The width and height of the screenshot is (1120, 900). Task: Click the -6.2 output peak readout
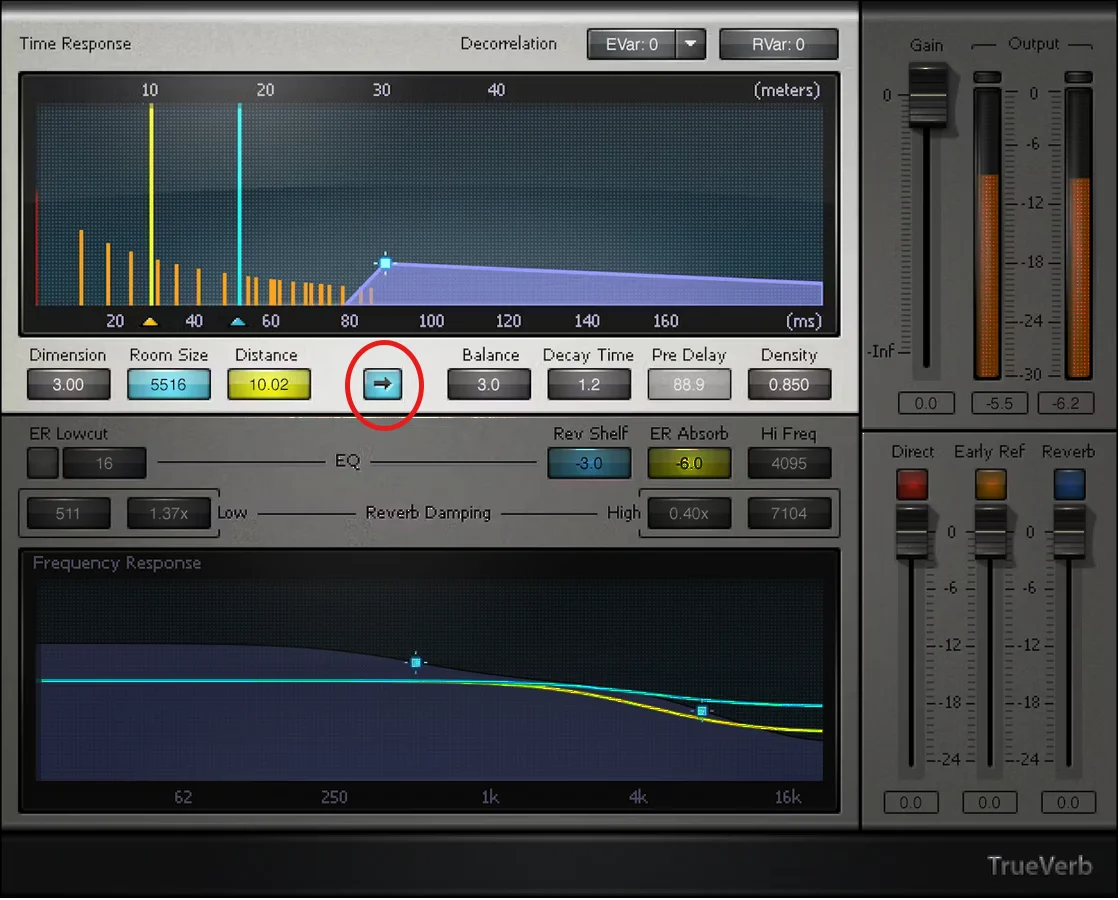1066,404
